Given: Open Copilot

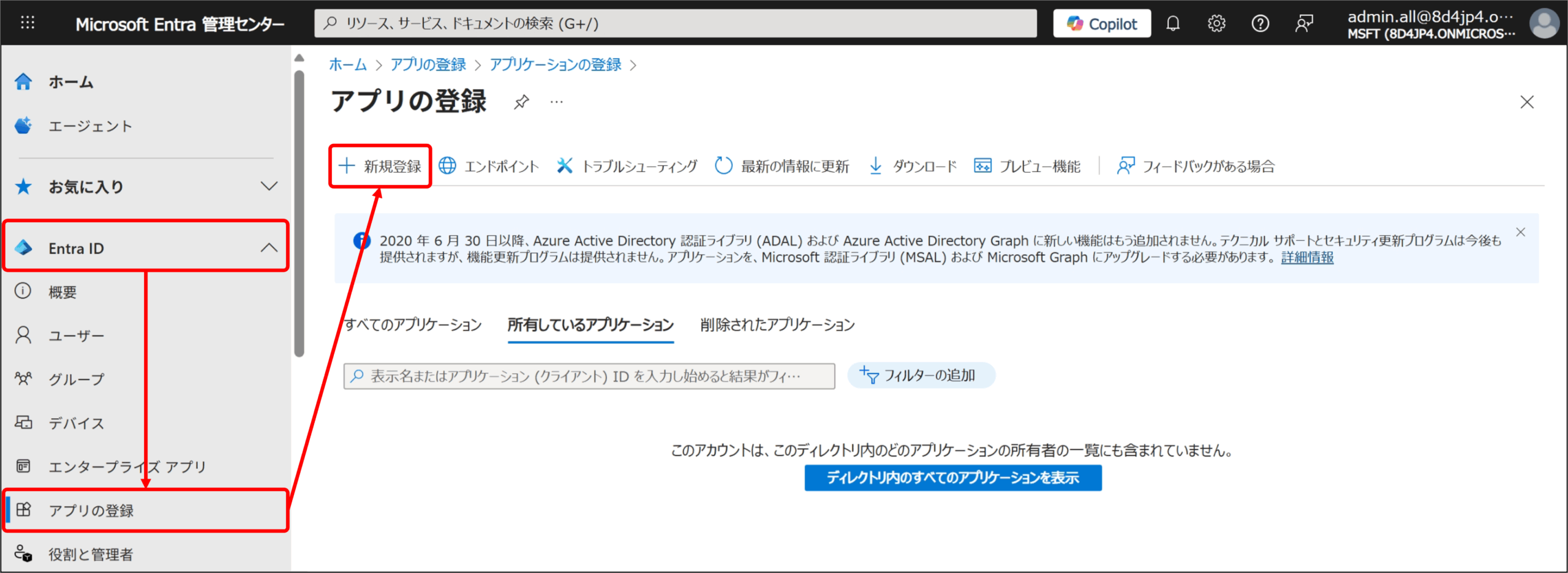Looking at the screenshot, I should [1101, 23].
